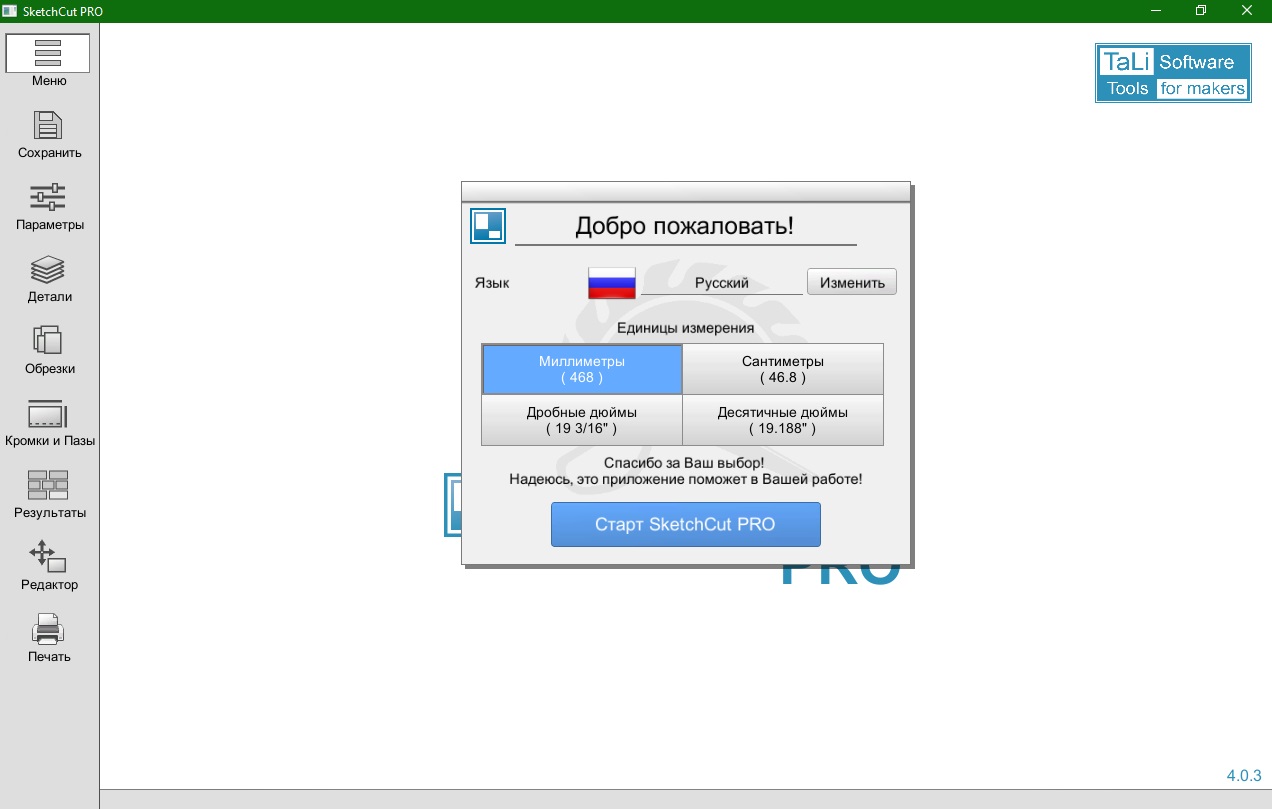Open the Меню hamburger icon
The width and height of the screenshot is (1272, 809).
click(48, 53)
